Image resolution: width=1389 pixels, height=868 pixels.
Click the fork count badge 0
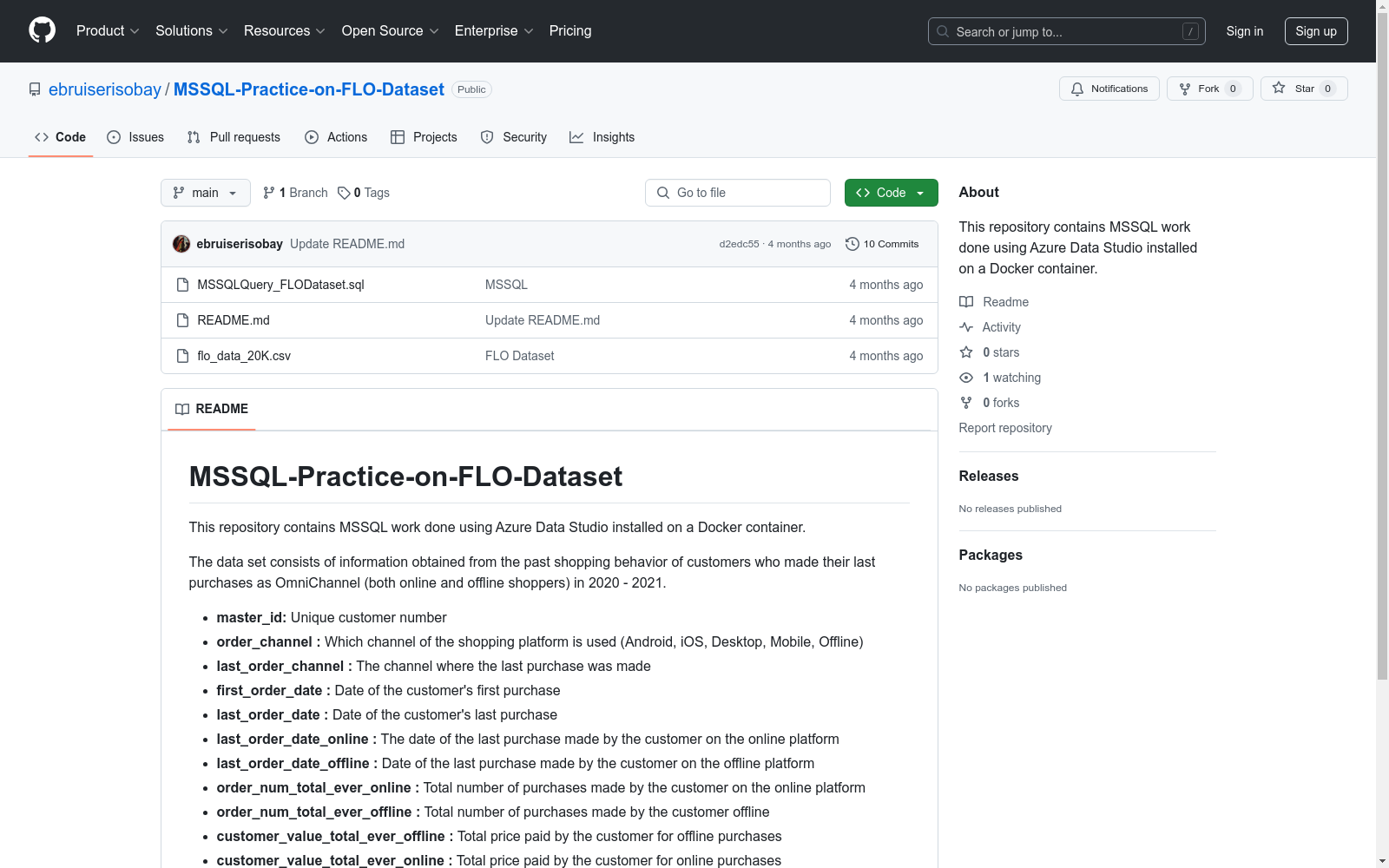[1233, 89]
